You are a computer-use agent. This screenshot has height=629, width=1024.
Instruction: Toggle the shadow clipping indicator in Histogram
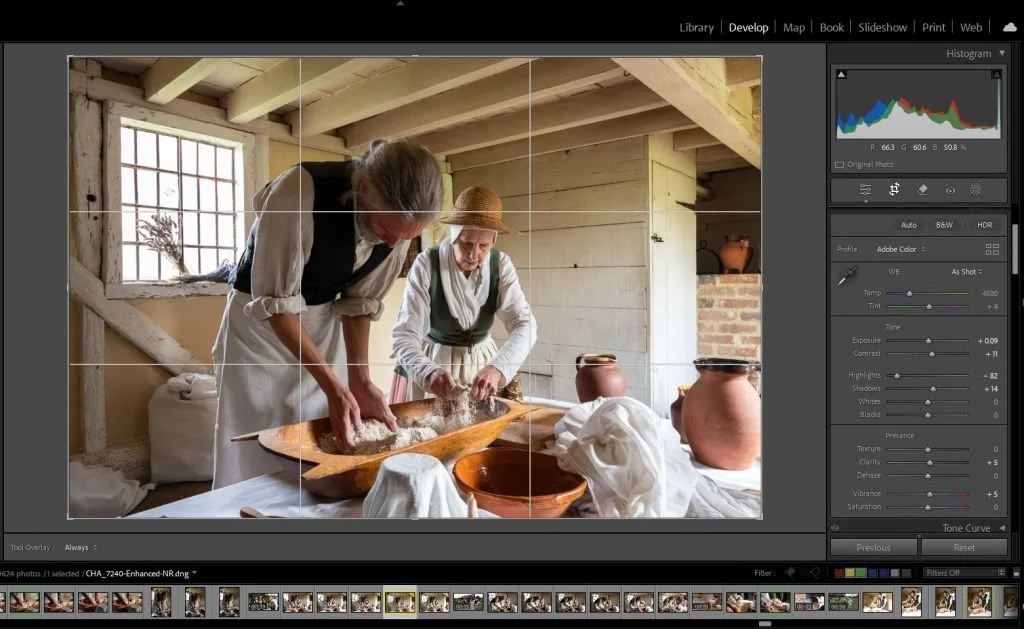[x=841, y=72]
